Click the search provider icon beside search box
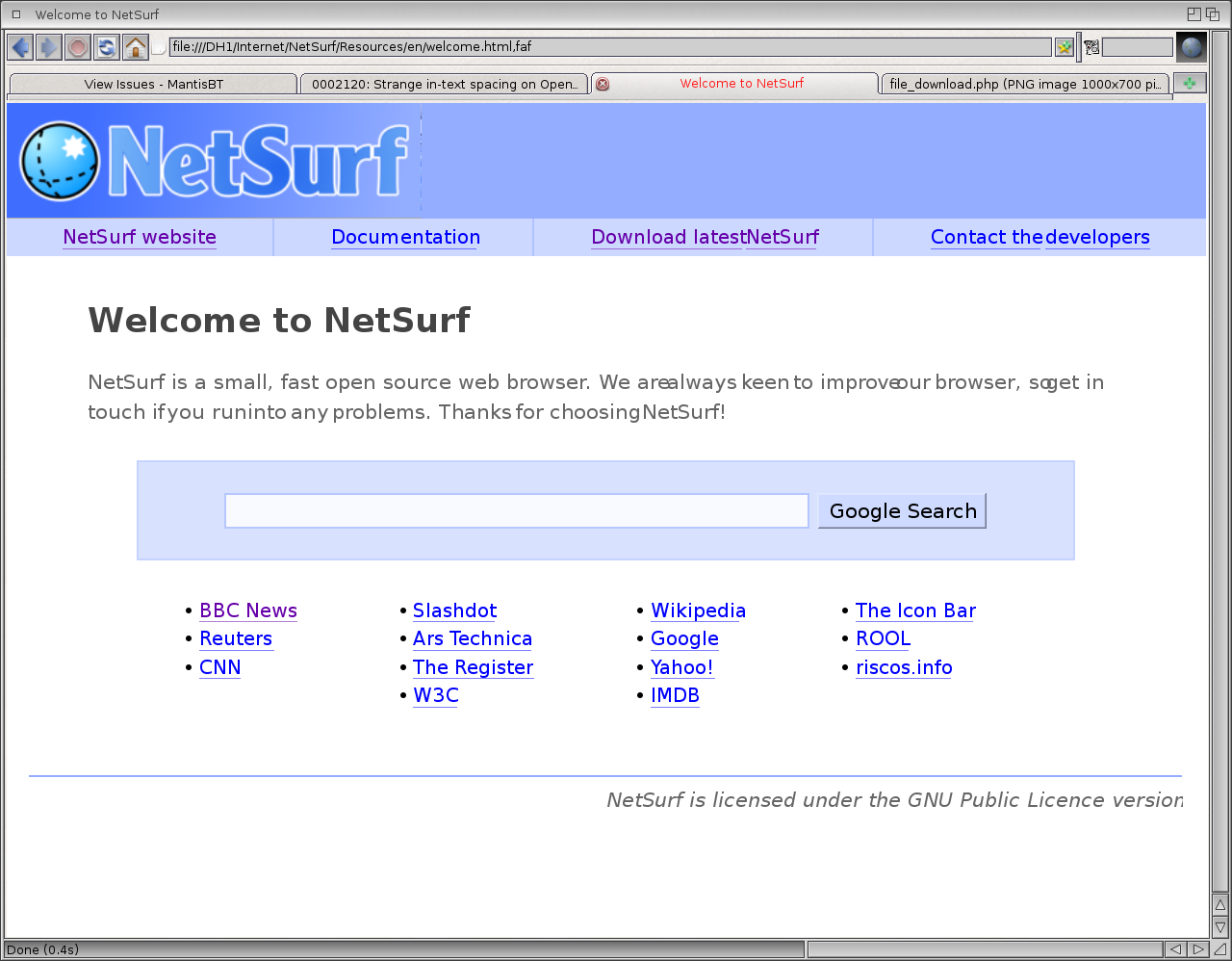Image resolution: width=1232 pixels, height=961 pixels. [1091, 47]
